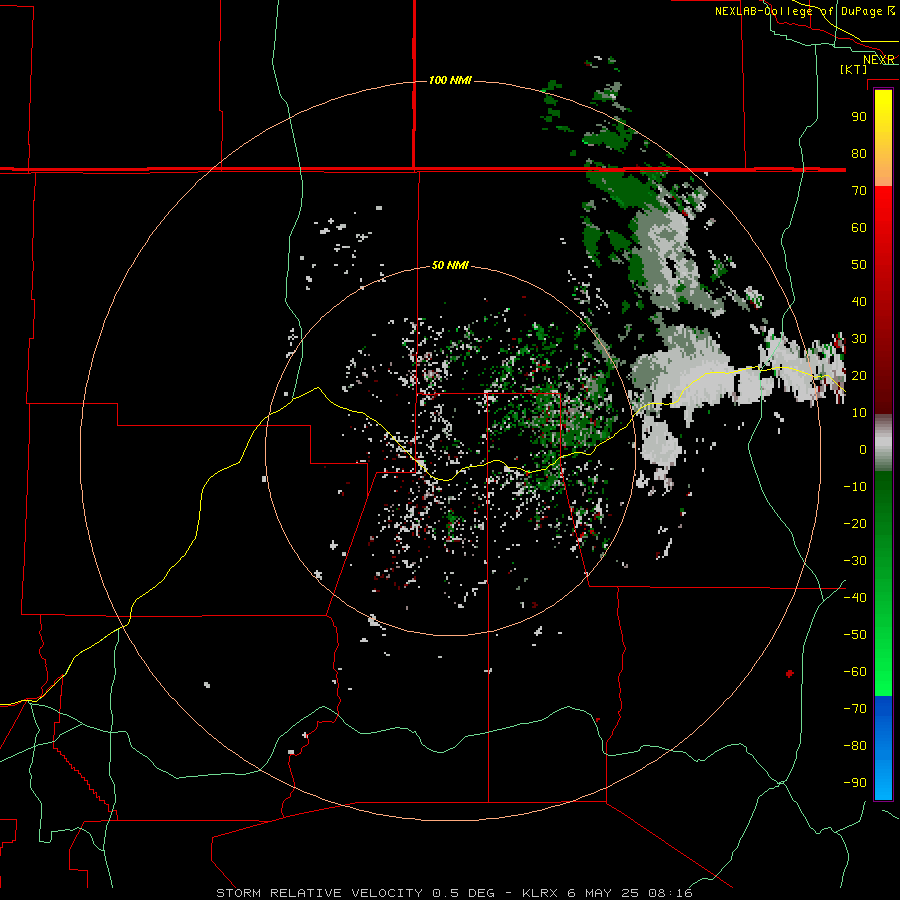Click the 'KLRX' radar site identifier
Image resolution: width=900 pixels, height=900 pixels.
[540, 893]
